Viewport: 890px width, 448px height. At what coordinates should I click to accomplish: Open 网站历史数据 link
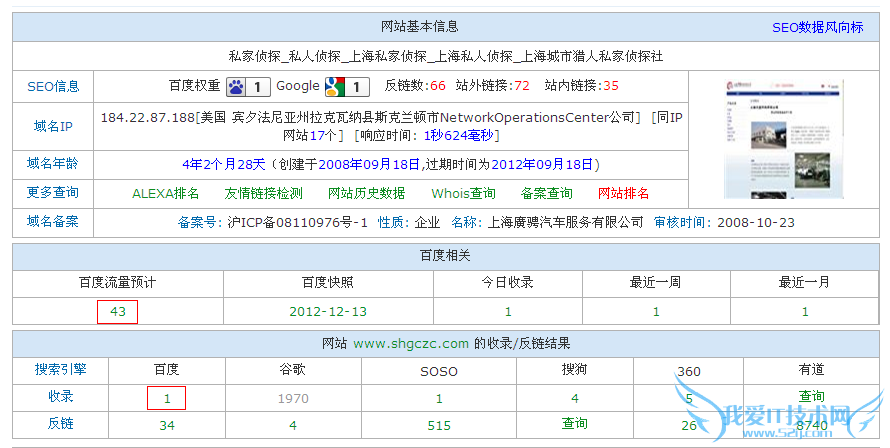[367, 194]
